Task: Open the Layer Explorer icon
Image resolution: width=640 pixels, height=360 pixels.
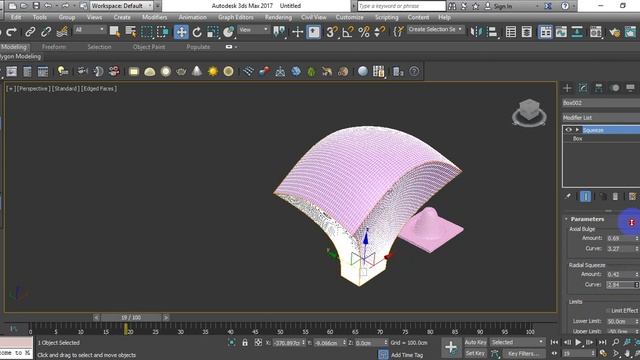Action: pos(527,32)
